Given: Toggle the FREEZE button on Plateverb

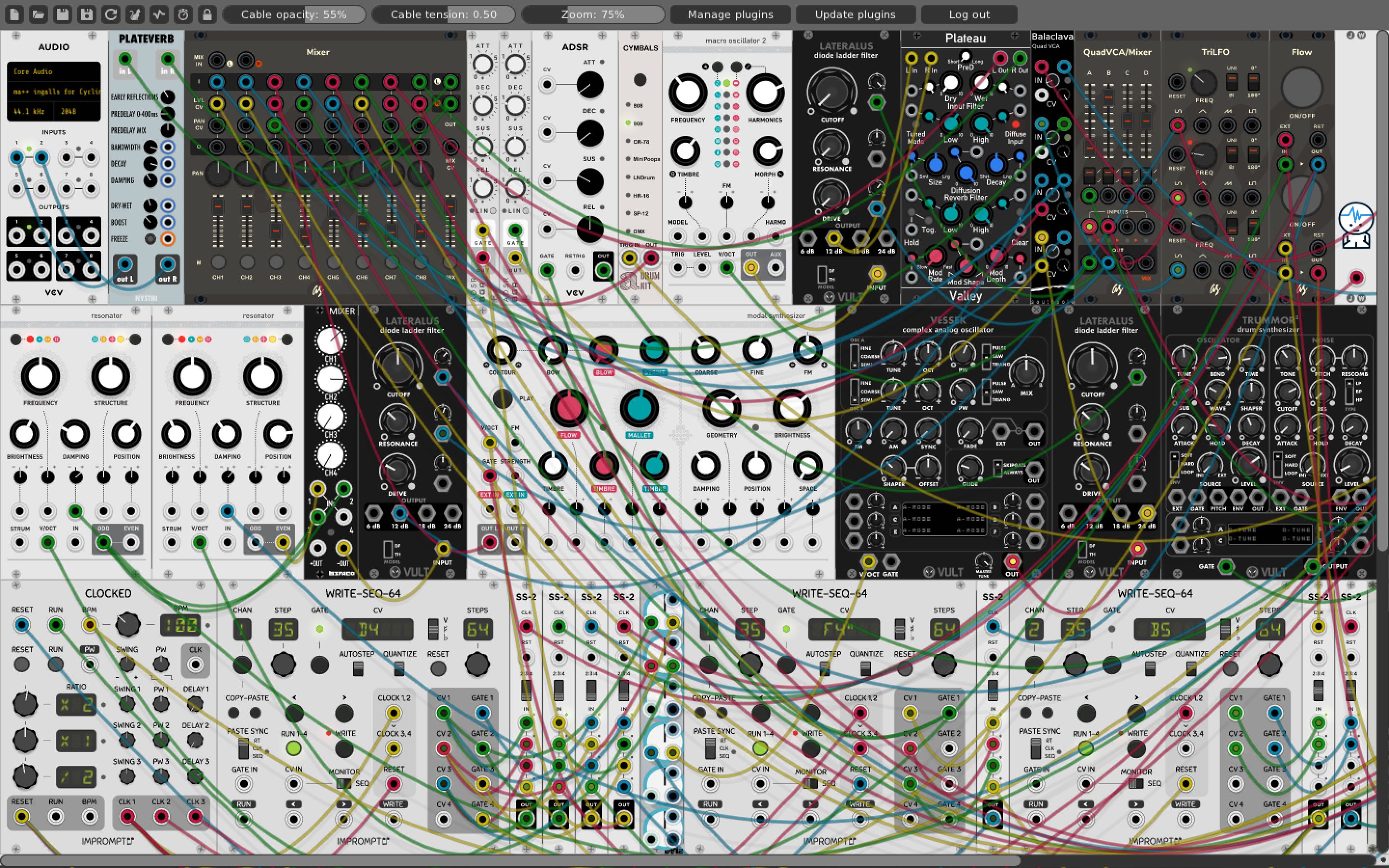Looking at the screenshot, I should point(150,239).
